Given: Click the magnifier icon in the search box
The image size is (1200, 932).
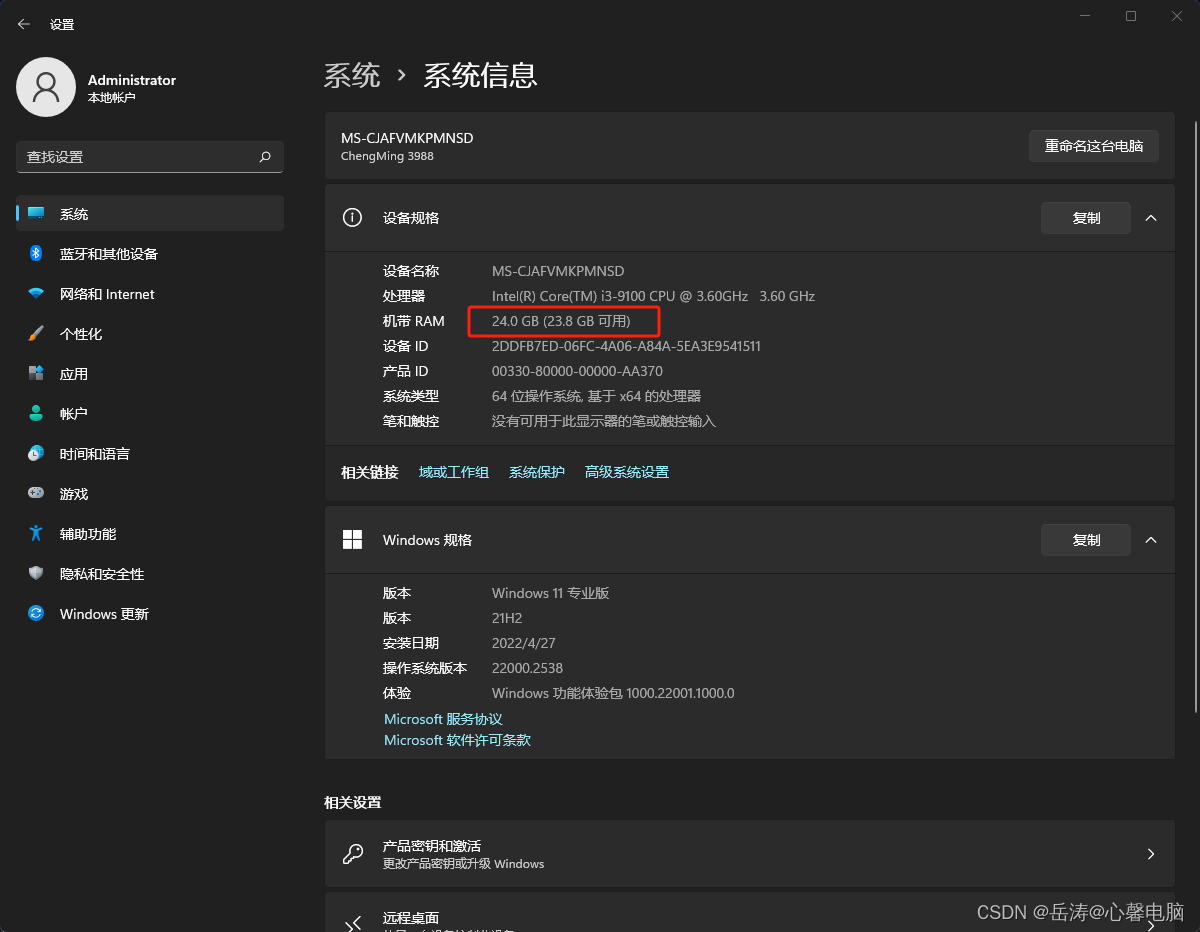Looking at the screenshot, I should pos(265,157).
